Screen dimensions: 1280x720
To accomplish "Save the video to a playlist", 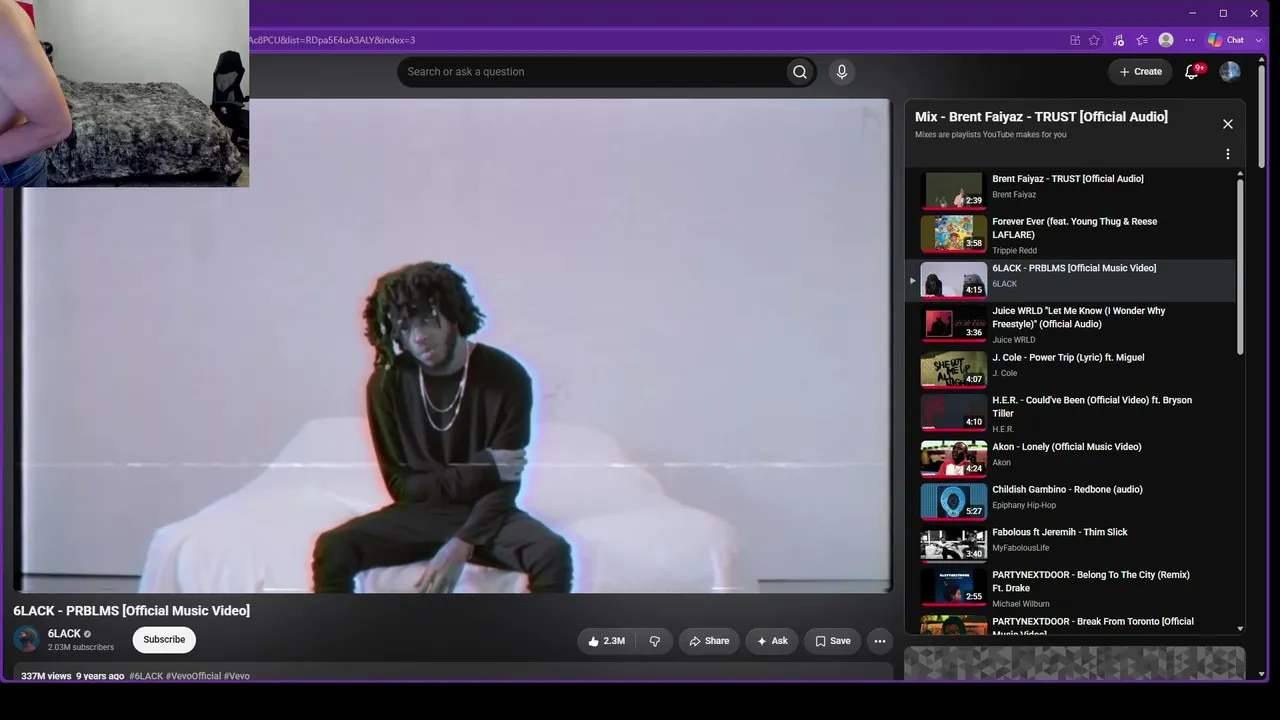I will 832,641.
